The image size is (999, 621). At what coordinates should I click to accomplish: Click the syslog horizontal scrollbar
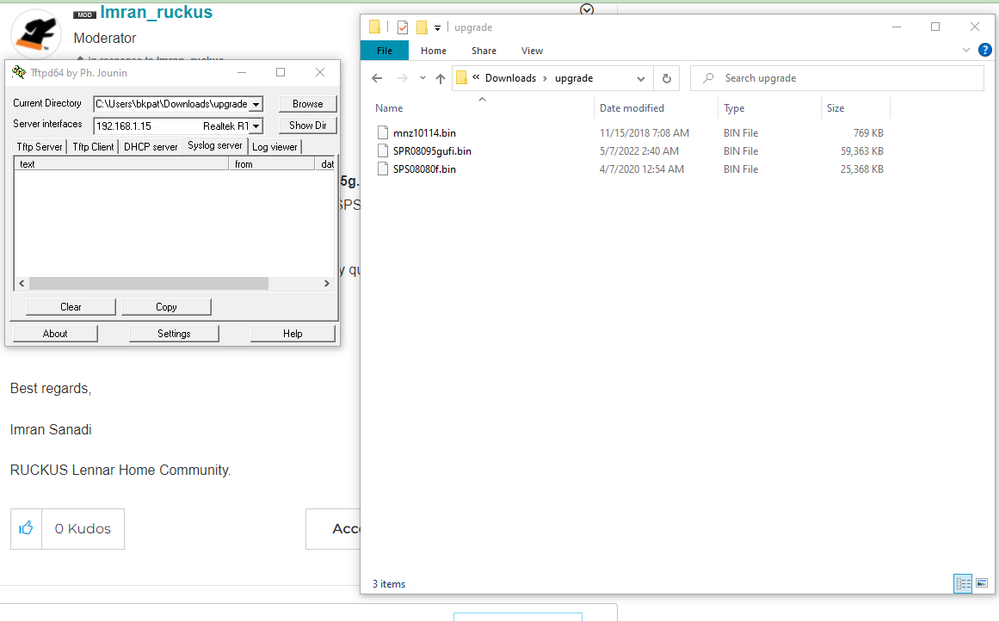[x=150, y=284]
